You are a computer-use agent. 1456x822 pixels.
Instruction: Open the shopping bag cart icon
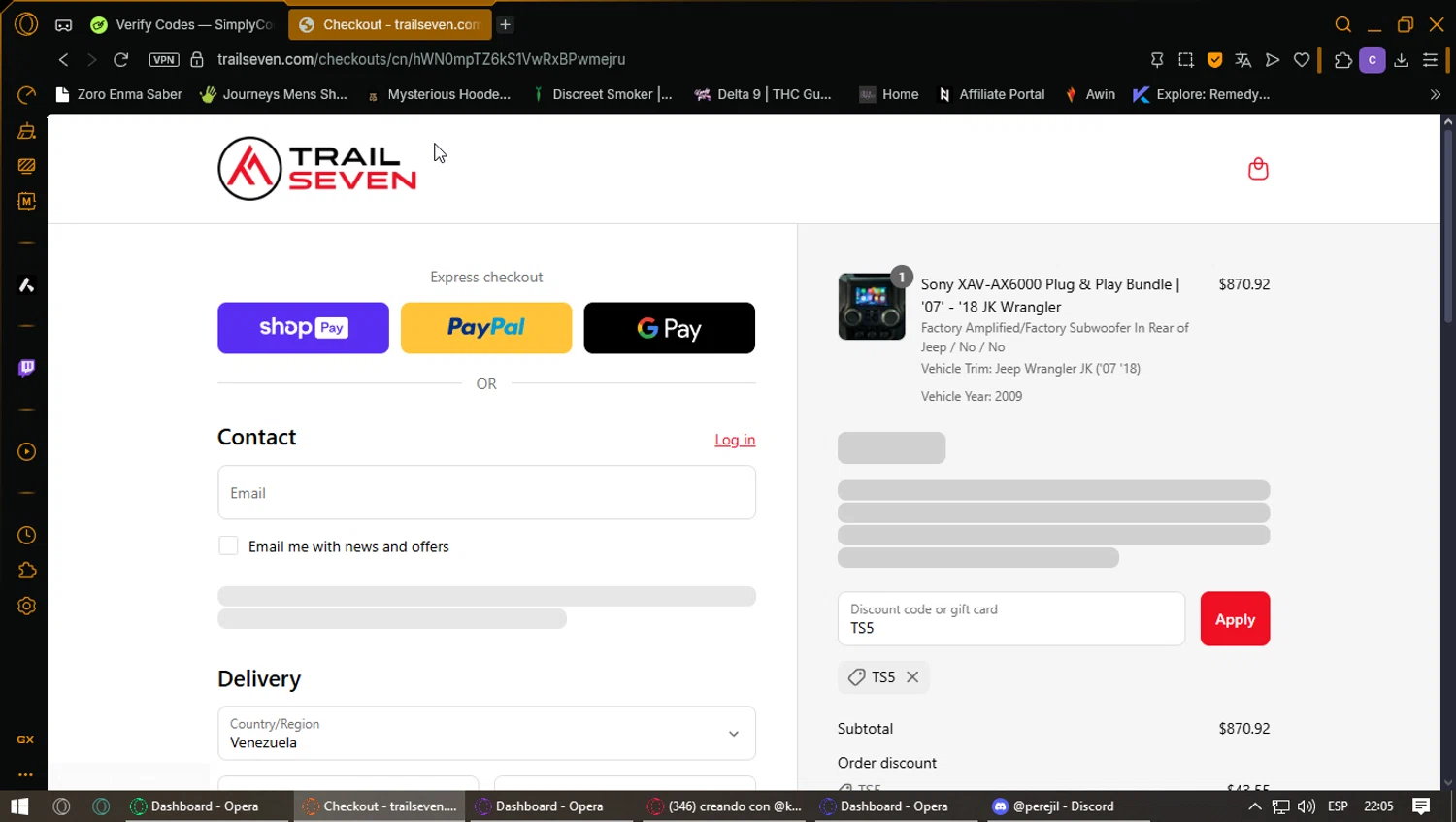(x=1258, y=169)
